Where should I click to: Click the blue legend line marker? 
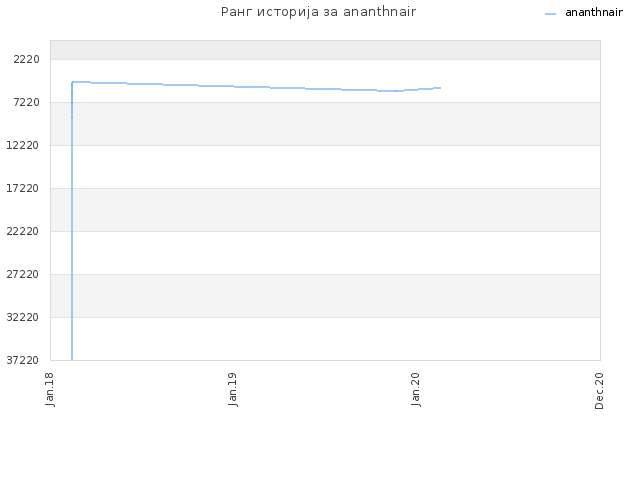click(550, 14)
